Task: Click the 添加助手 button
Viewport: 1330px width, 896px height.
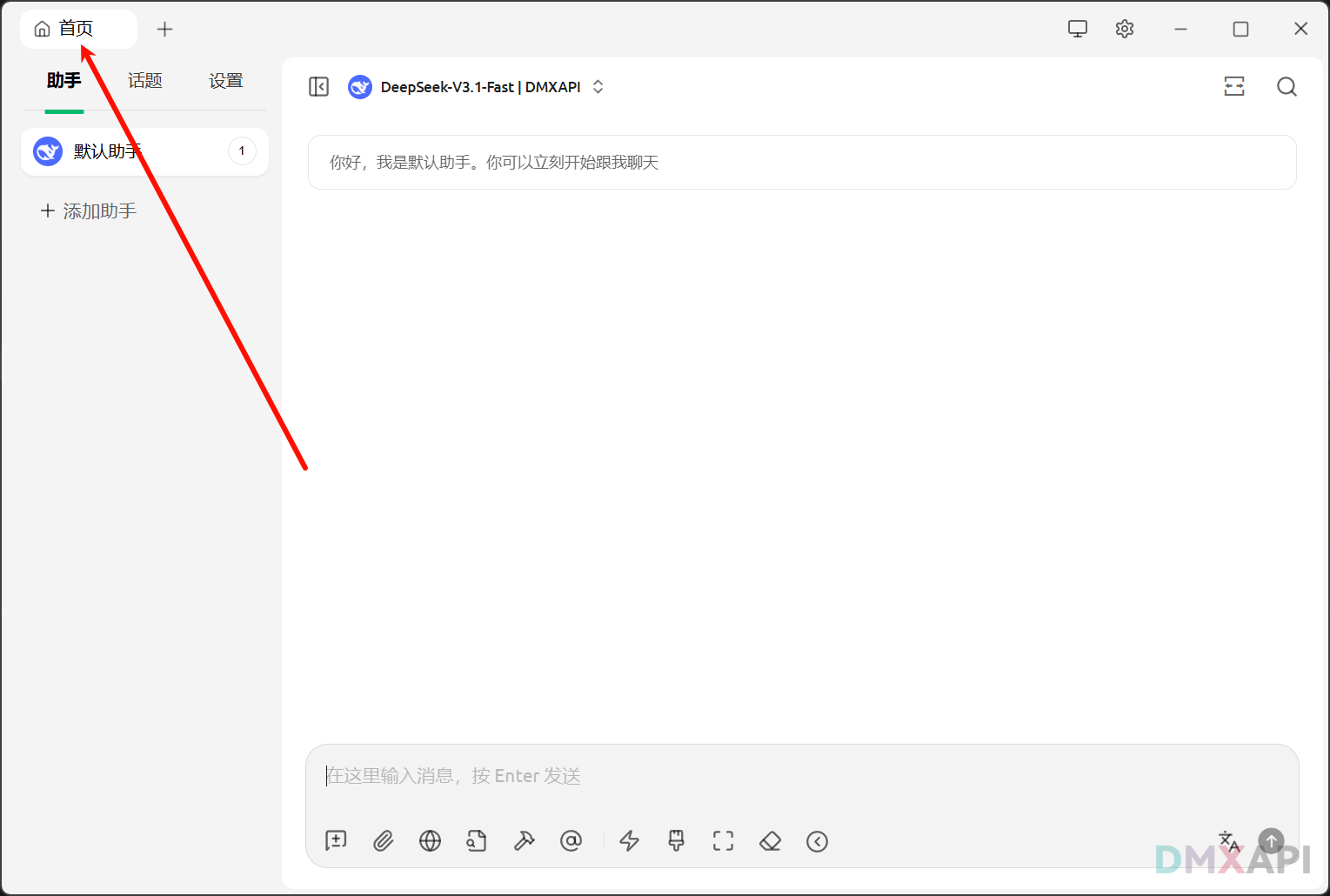Action: pos(89,211)
